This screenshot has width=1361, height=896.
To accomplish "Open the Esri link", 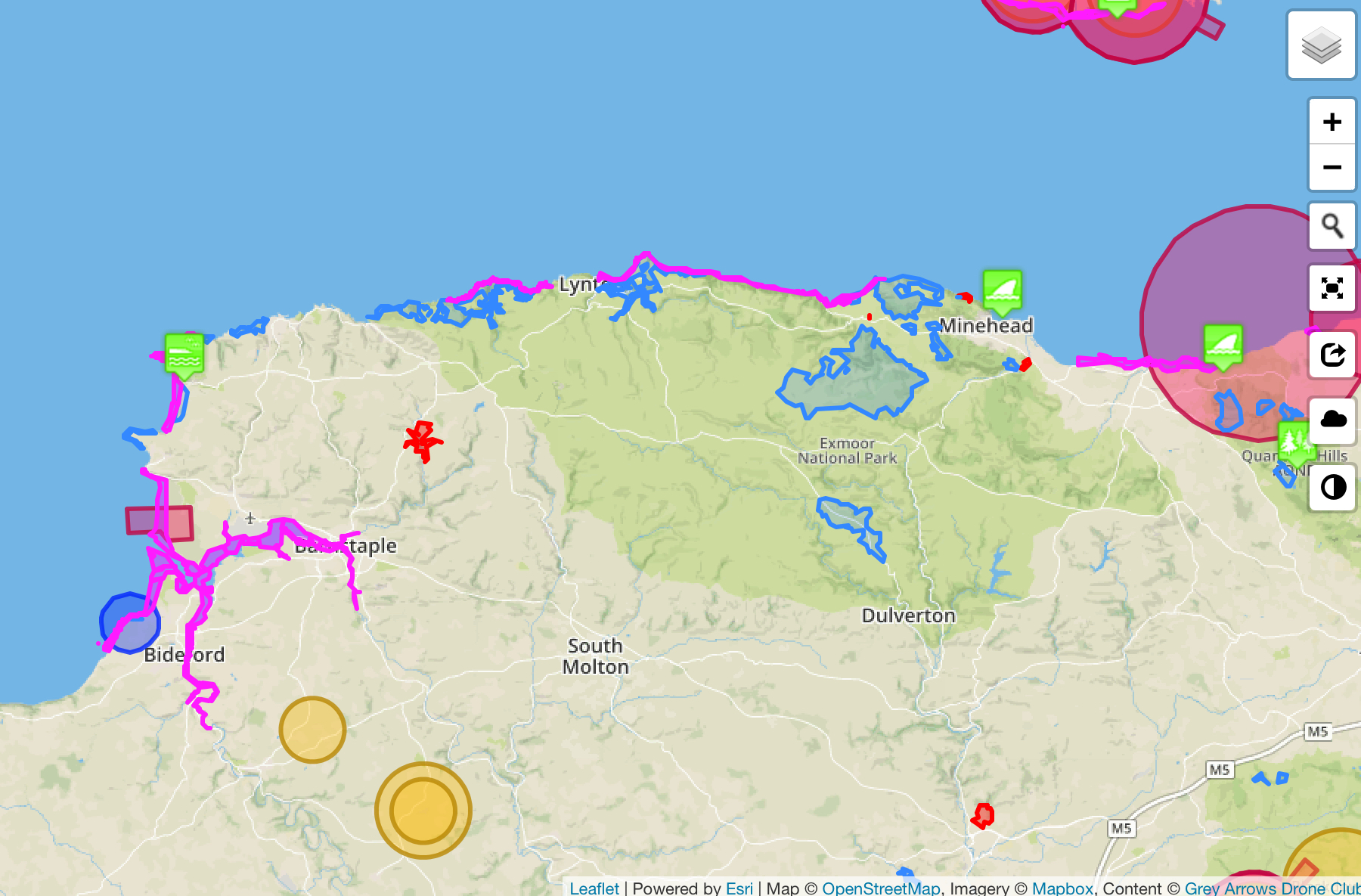I will click(739, 888).
